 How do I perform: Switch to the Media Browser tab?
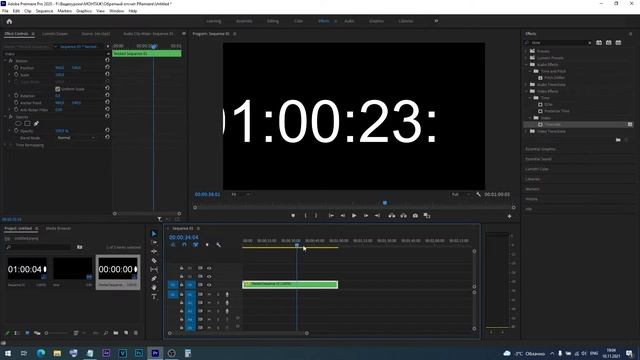pos(58,229)
